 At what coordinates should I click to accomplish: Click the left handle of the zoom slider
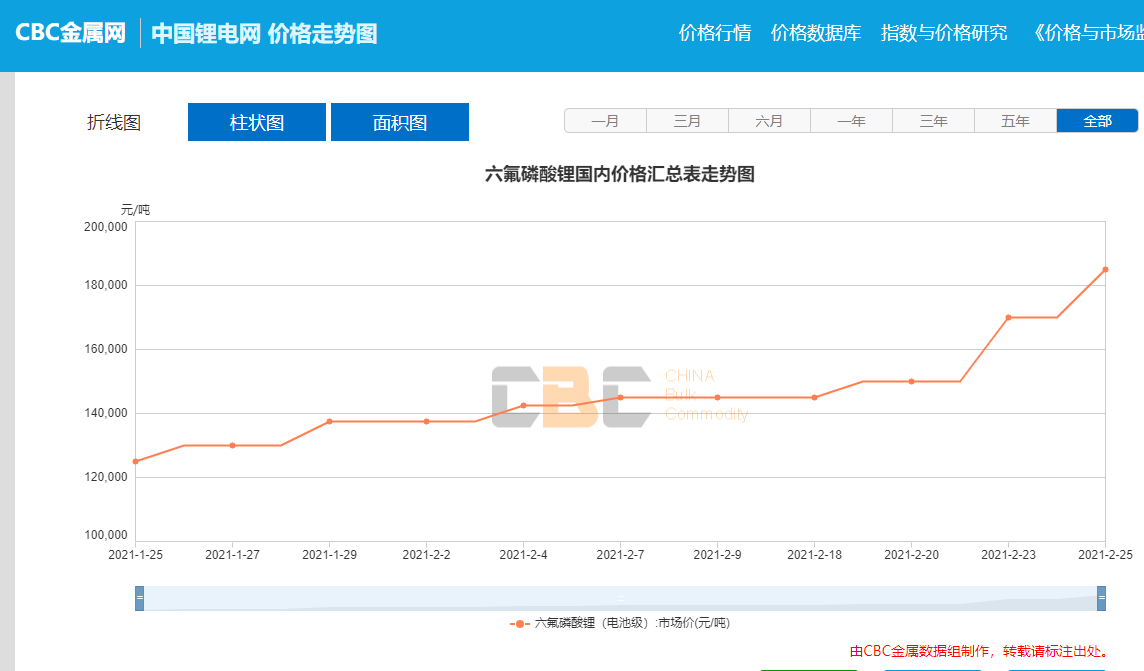point(139,598)
